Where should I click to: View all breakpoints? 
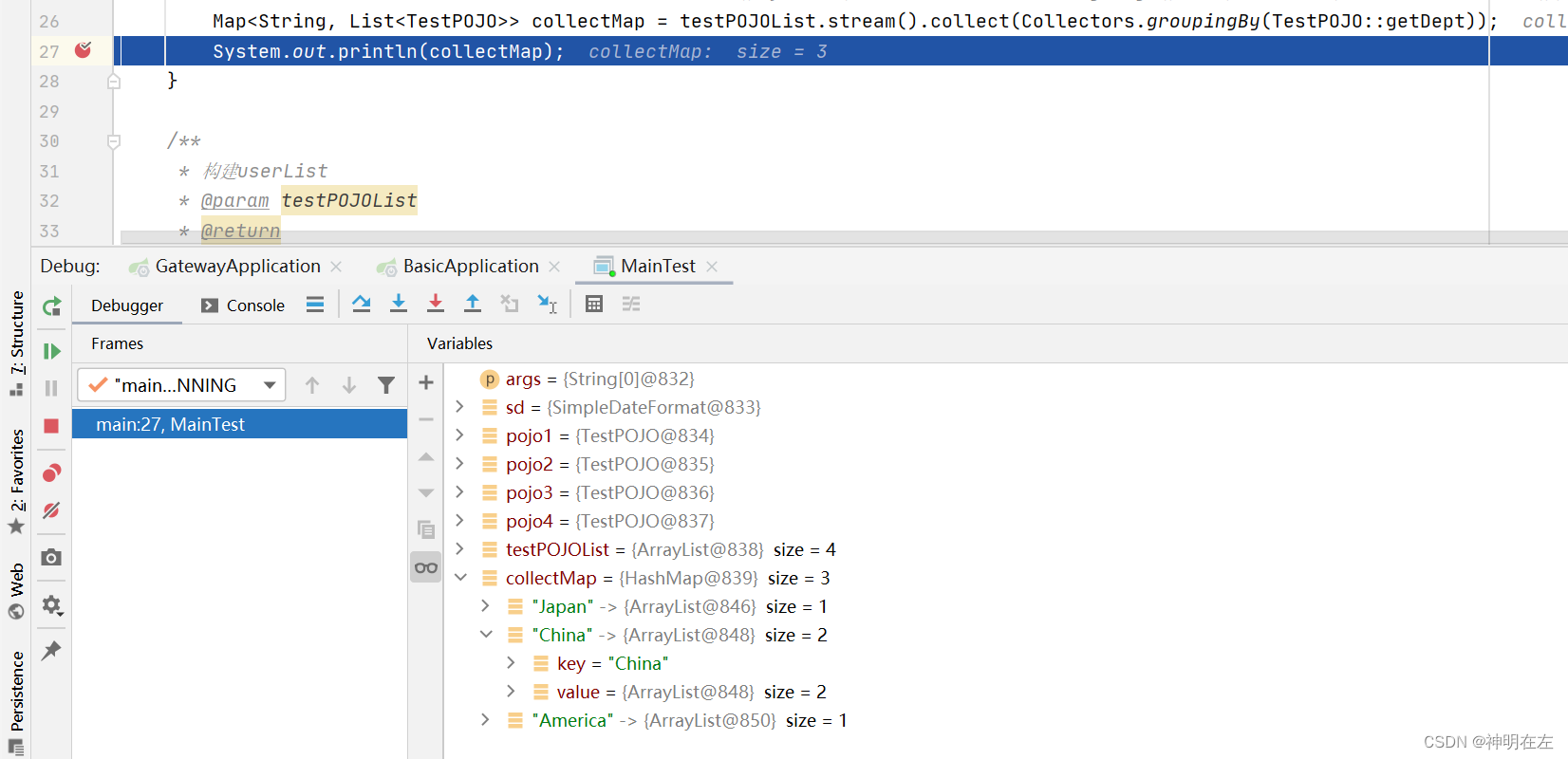[x=52, y=472]
